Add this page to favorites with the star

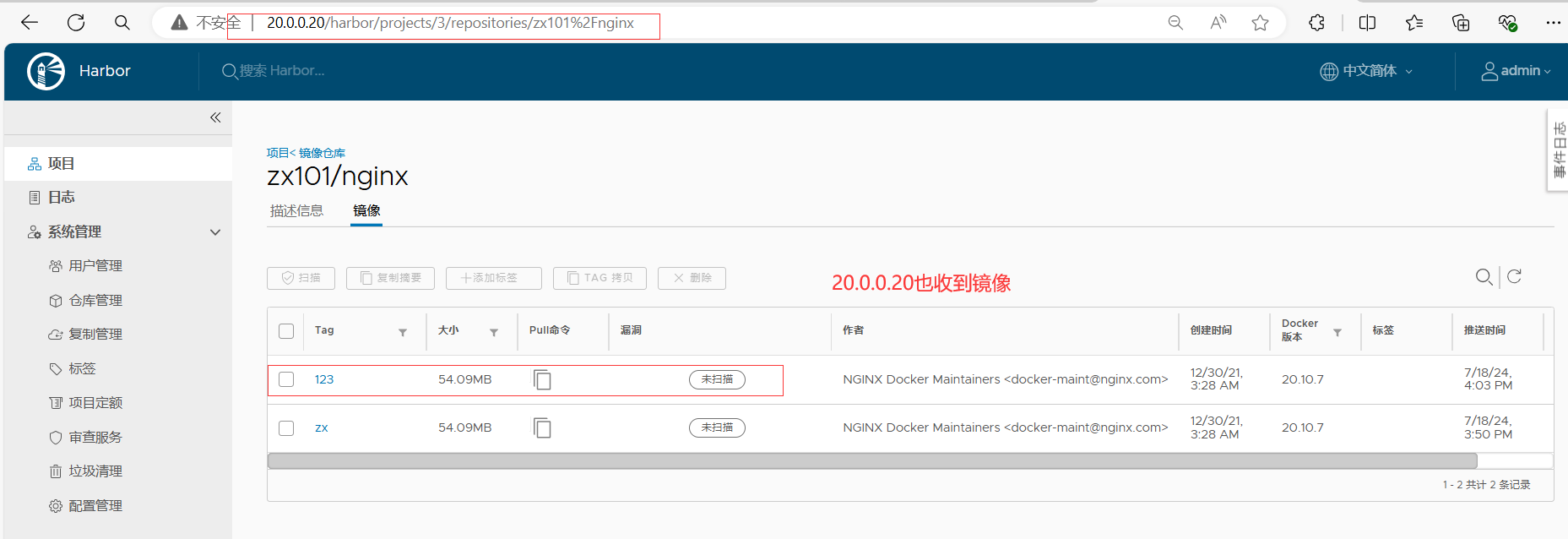tap(1261, 23)
